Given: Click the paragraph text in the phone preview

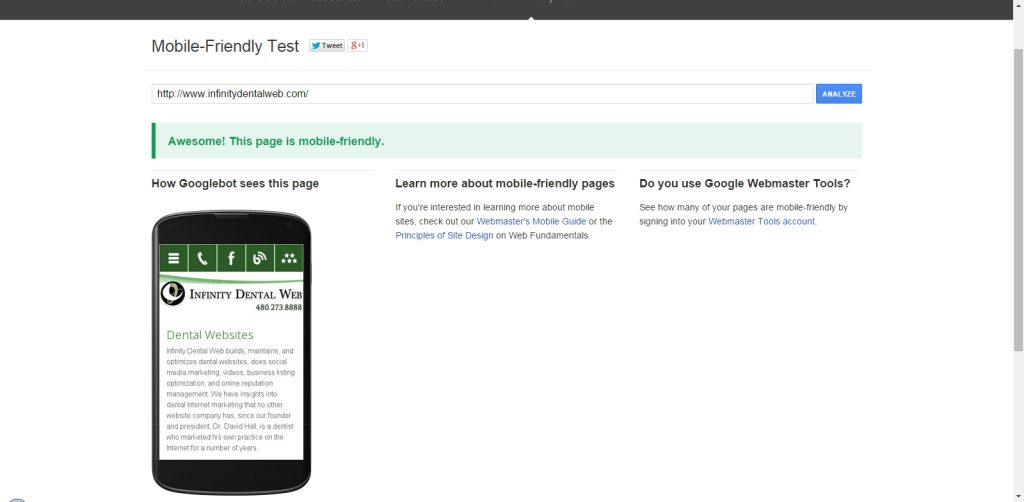Looking at the screenshot, I should (231, 400).
